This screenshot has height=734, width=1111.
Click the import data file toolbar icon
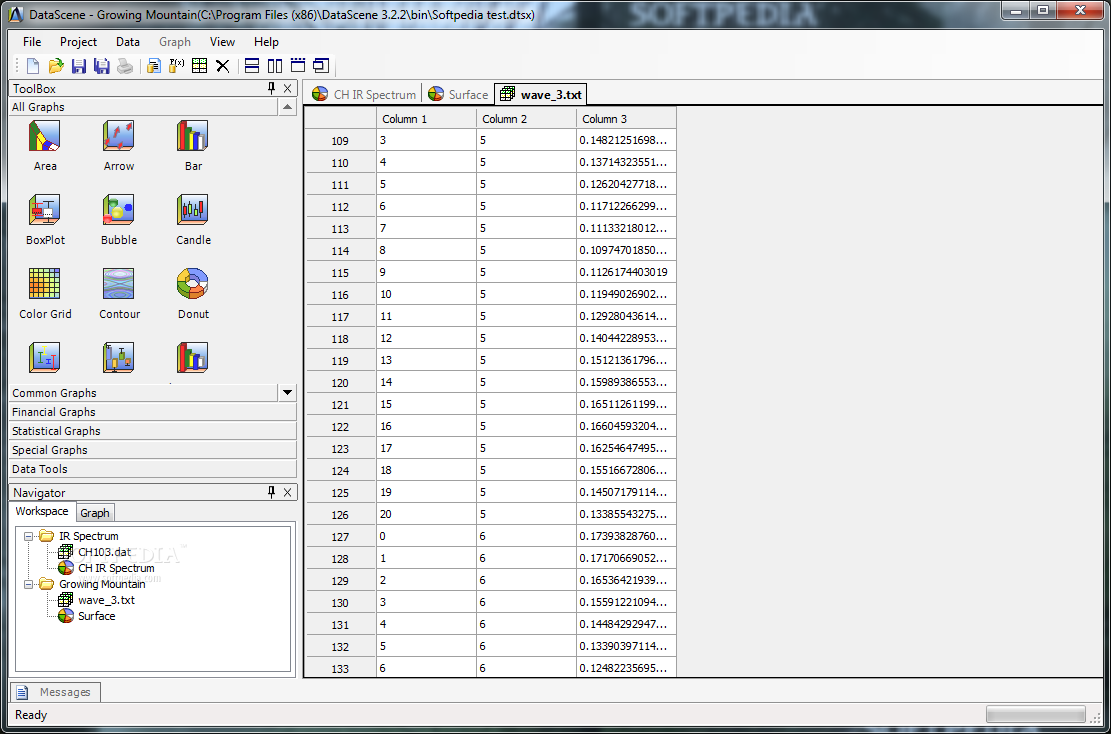tap(153, 66)
